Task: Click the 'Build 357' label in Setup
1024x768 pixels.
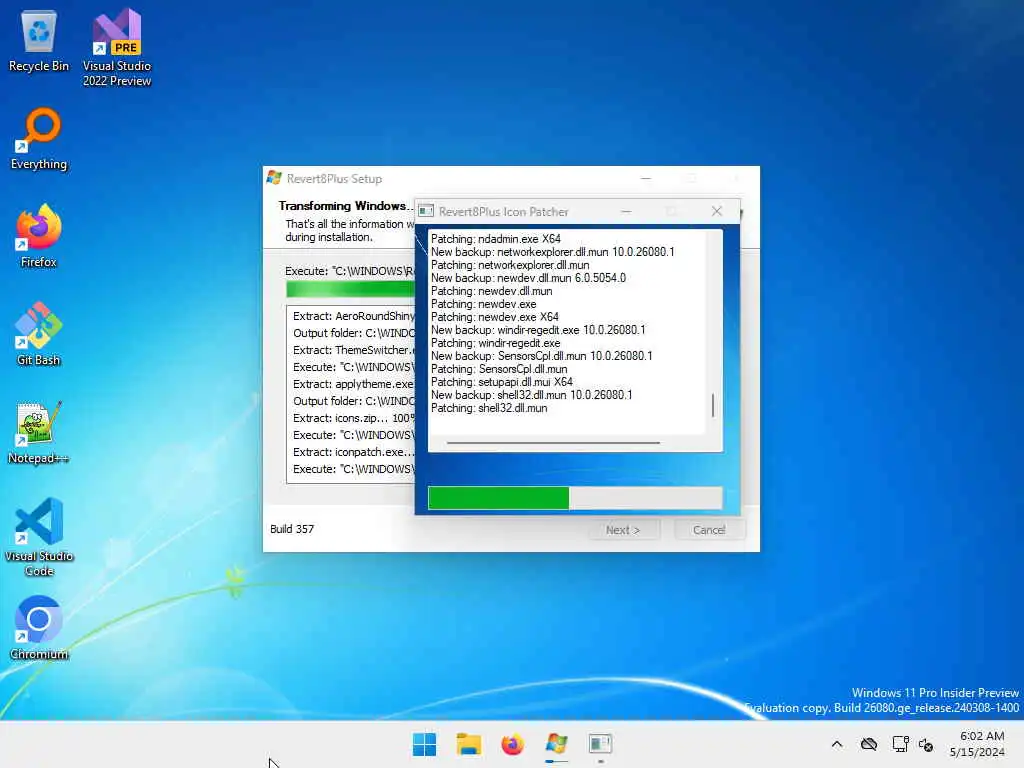Action: pyautogui.click(x=292, y=529)
